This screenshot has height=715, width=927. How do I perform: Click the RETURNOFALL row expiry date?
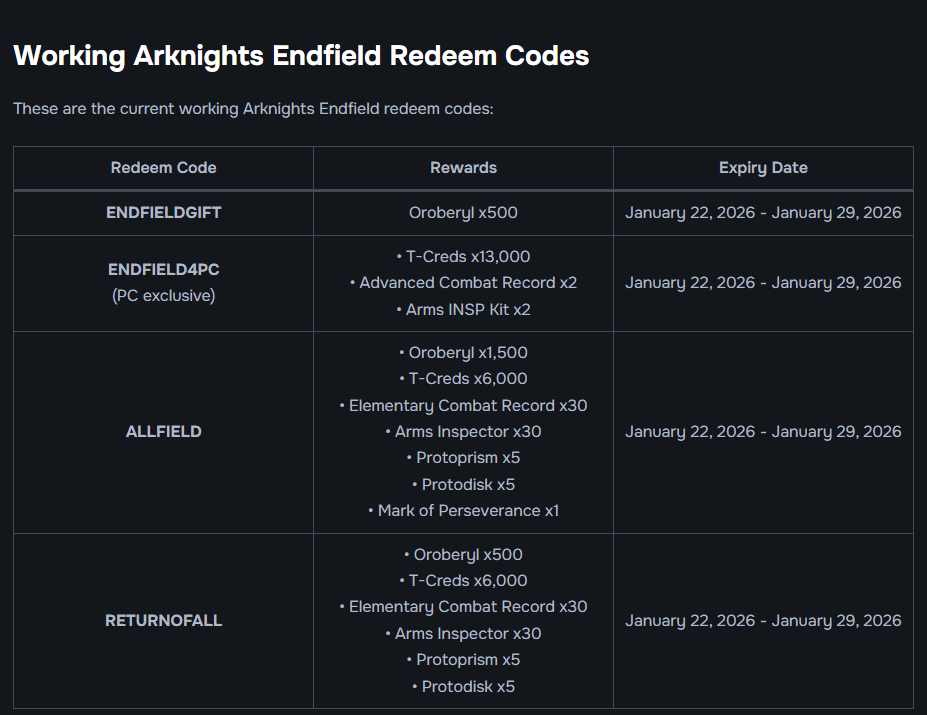(763, 621)
